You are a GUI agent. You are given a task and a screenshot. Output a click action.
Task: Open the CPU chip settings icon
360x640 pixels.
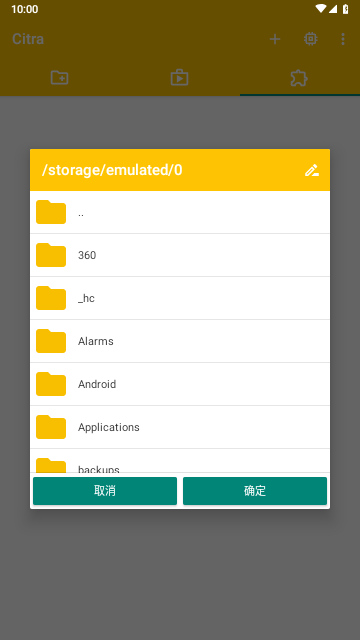[x=311, y=39]
